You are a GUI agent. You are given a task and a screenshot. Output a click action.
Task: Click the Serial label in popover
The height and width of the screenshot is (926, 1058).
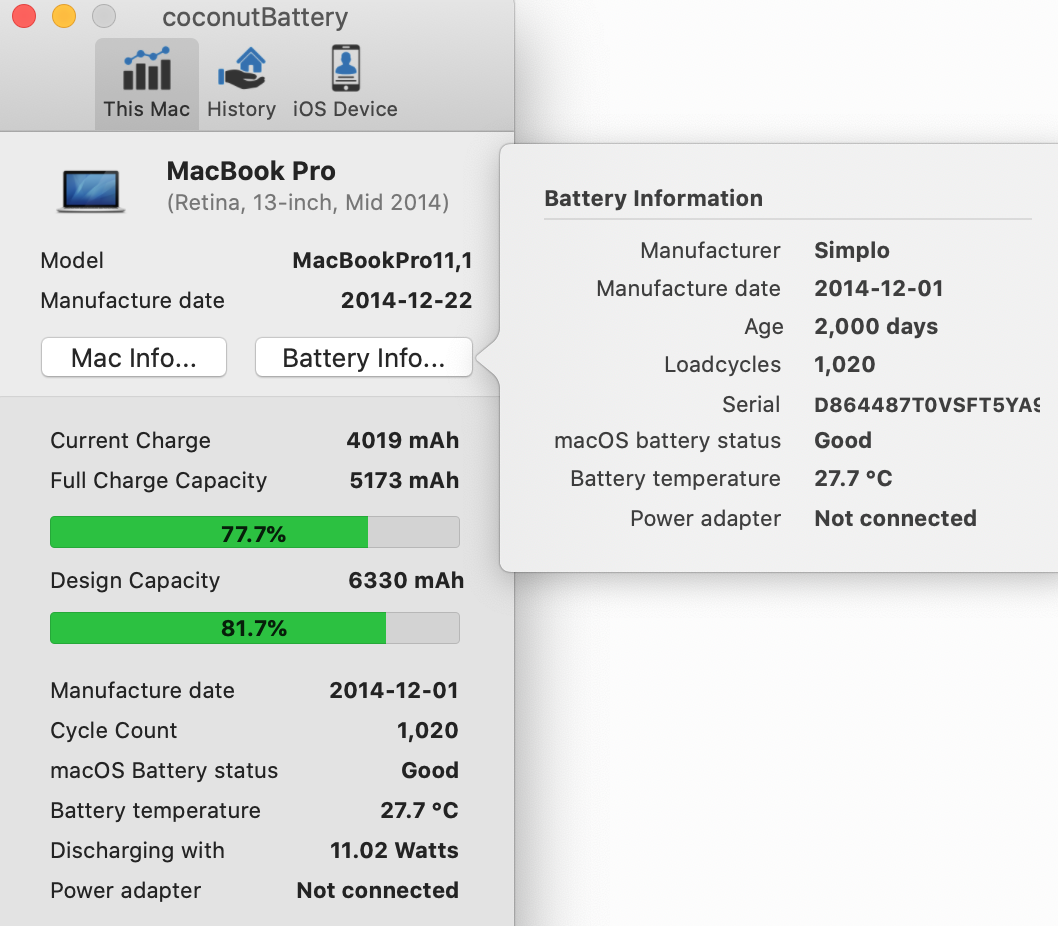point(751,404)
